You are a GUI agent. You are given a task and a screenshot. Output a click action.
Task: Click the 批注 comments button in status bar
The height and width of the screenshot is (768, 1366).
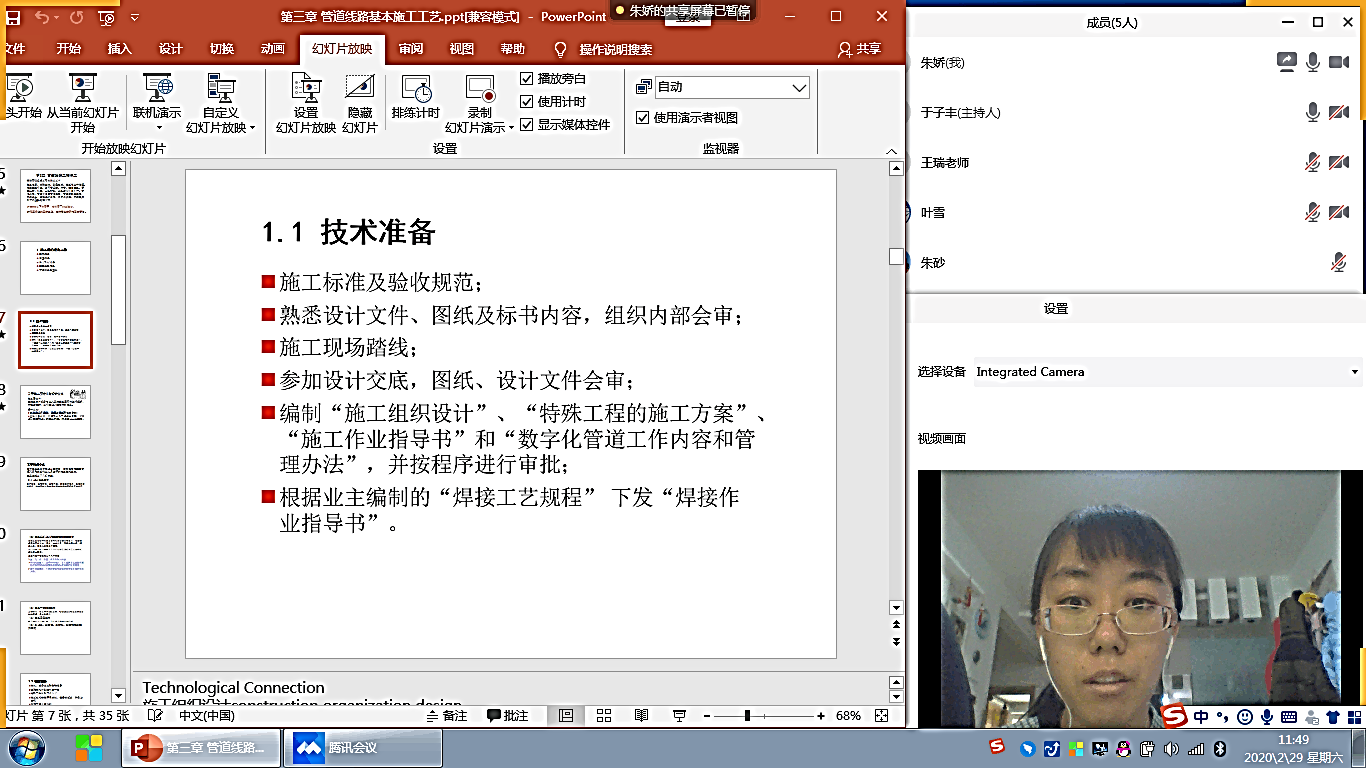point(508,716)
